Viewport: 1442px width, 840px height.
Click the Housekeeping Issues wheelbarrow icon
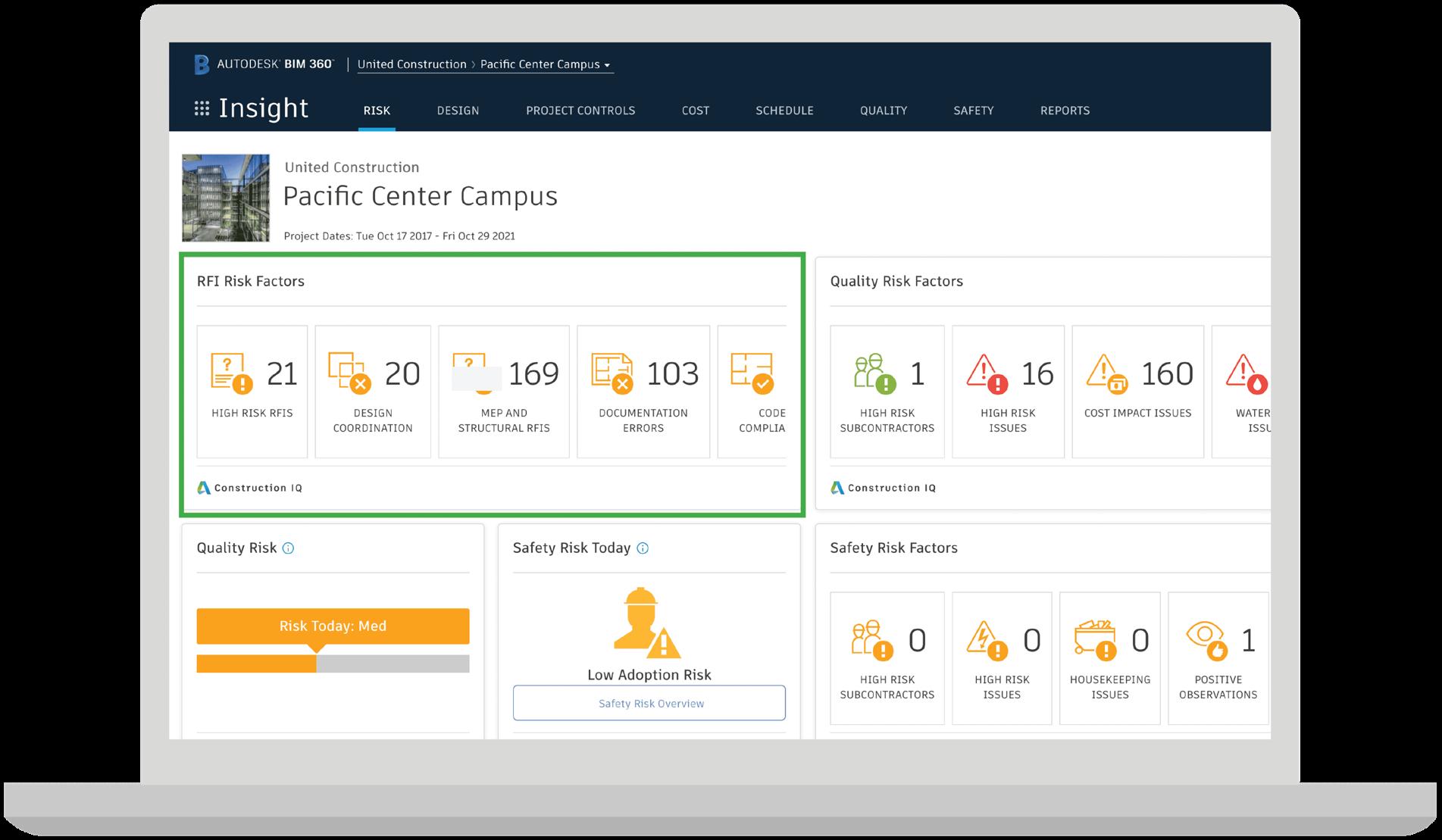click(1096, 640)
